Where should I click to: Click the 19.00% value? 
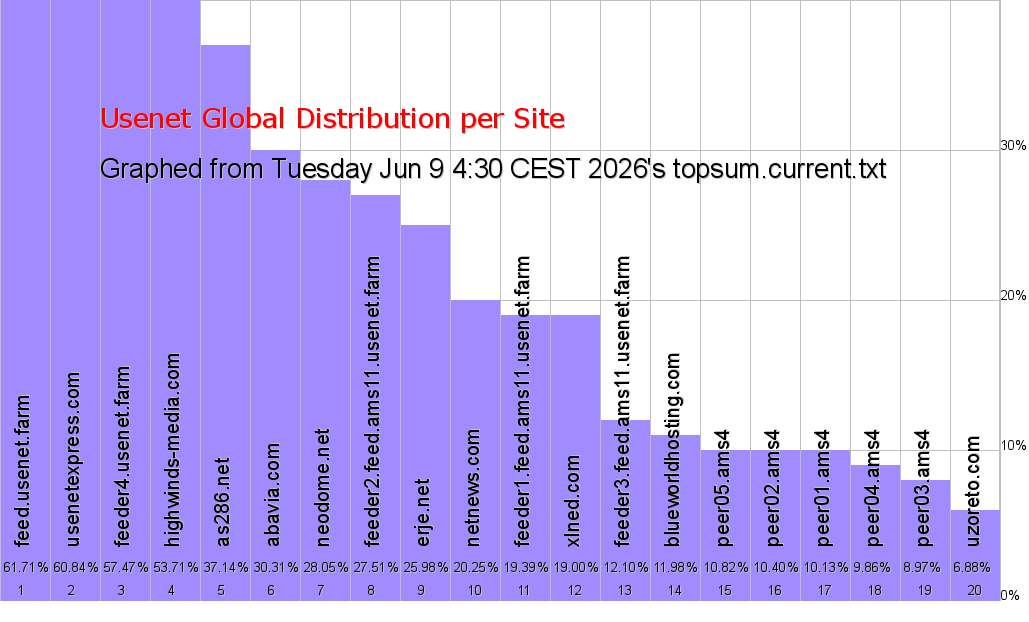(x=575, y=567)
